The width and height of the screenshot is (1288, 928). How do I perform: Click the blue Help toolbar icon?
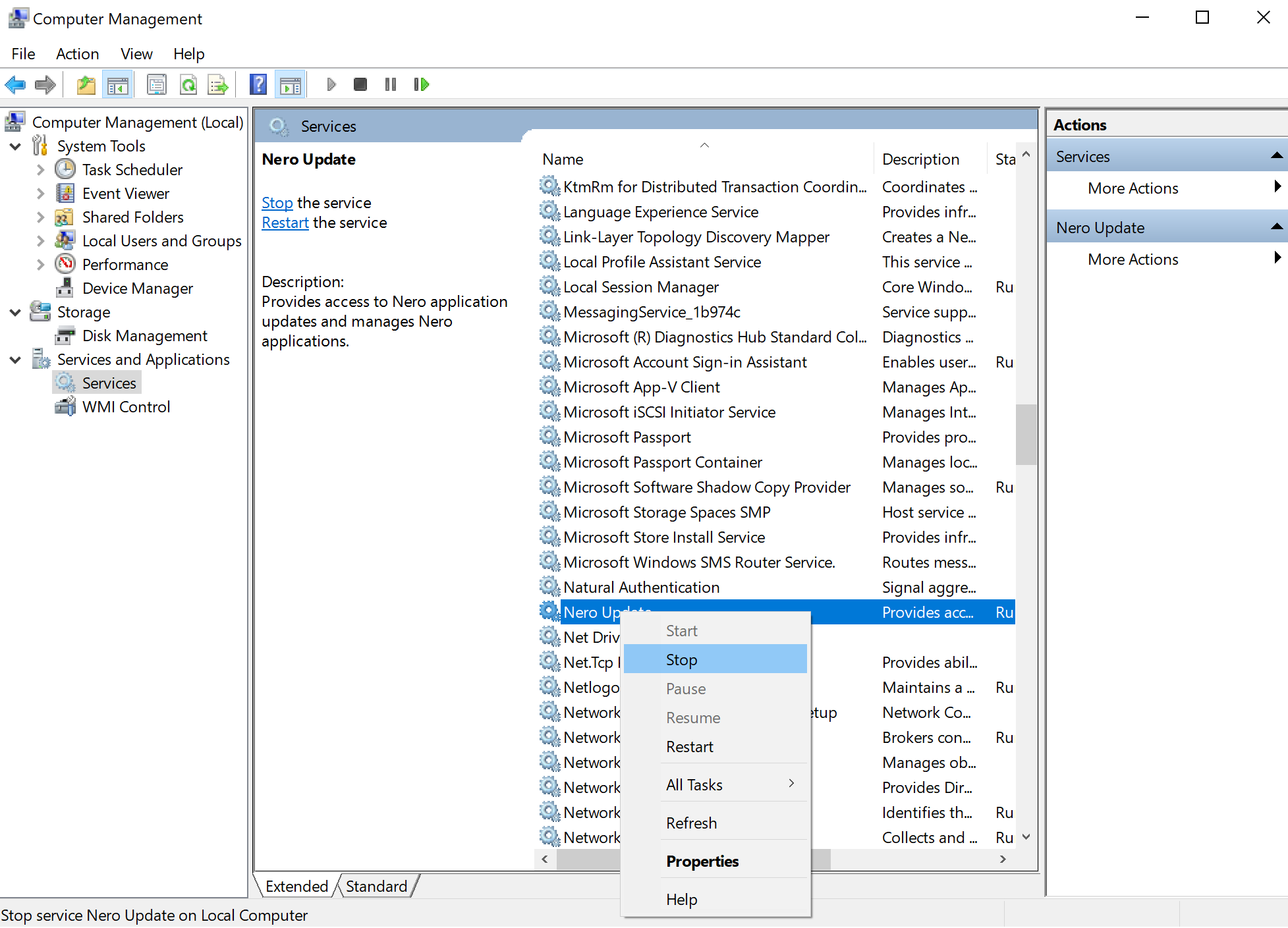[x=258, y=84]
